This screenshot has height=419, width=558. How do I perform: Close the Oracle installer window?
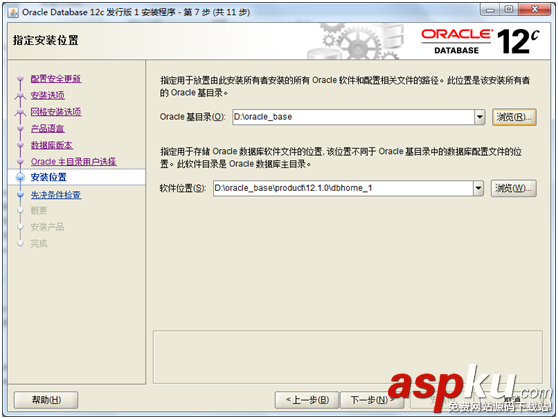pyautogui.click(x=535, y=10)
